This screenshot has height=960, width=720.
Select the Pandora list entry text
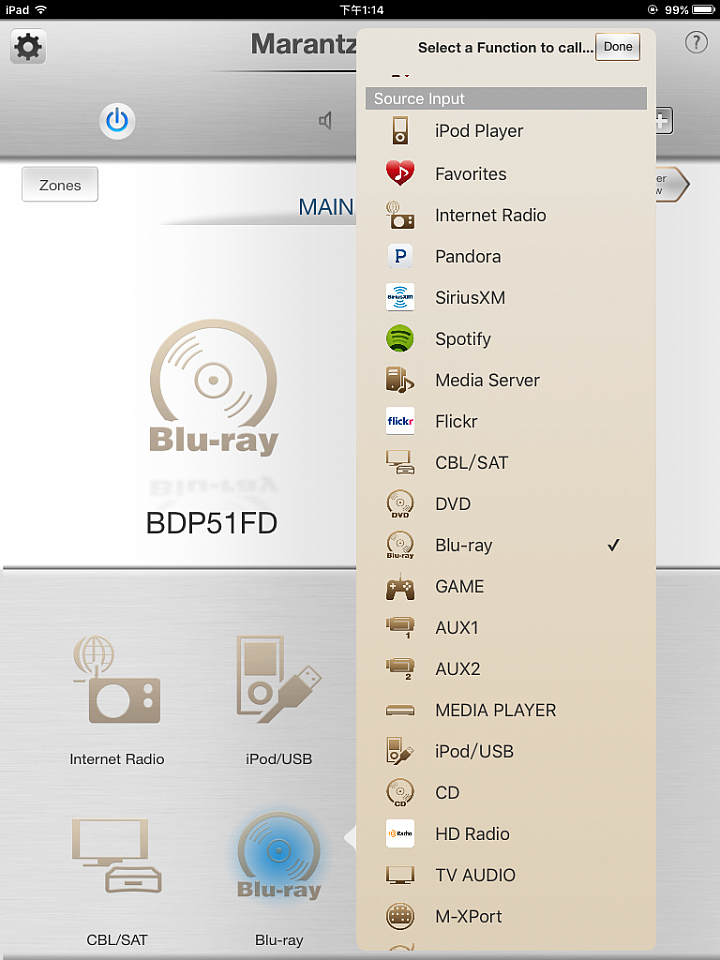pyautogui.click(x=468, y=257)
